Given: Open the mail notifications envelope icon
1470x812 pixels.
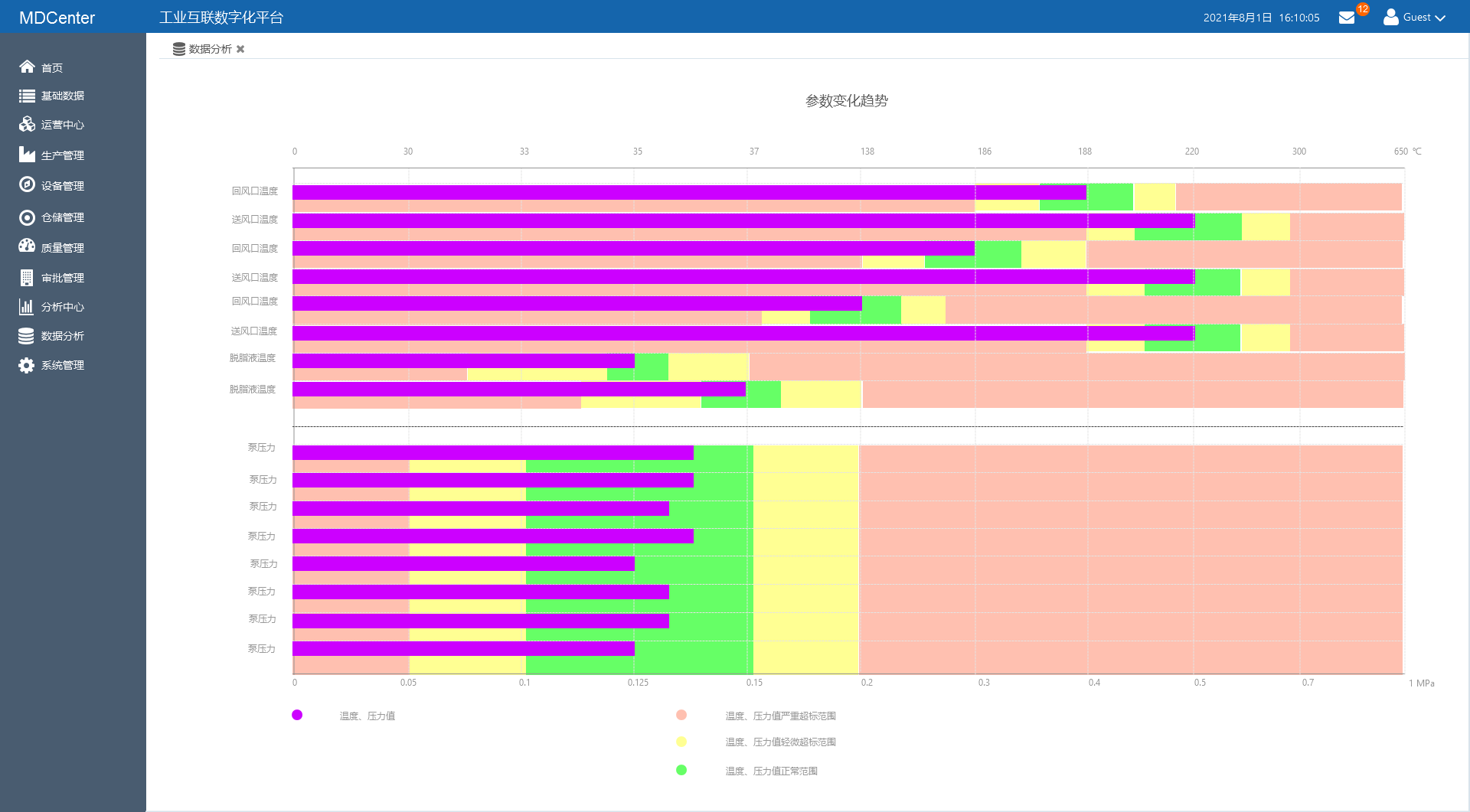Looking at the screenshot, I should tap(1347, 18).
